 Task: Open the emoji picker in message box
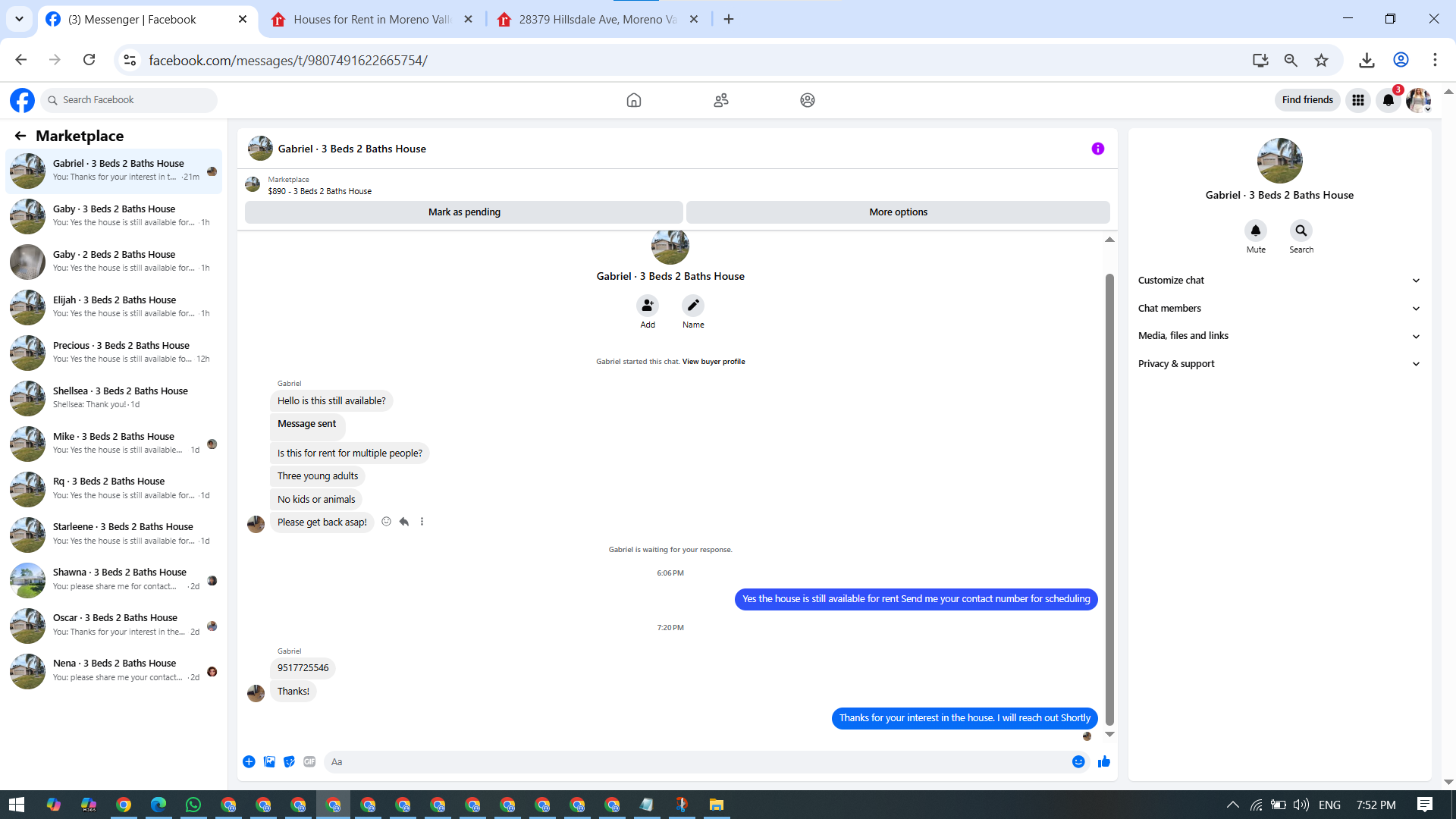tap(1078, 761)
